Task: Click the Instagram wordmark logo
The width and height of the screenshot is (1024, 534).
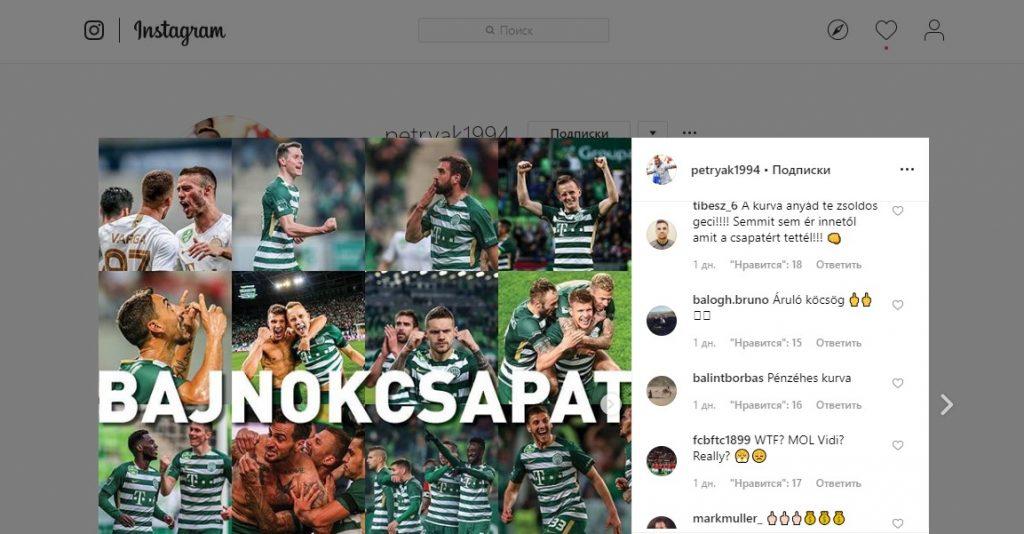Action: pos(180,31)
